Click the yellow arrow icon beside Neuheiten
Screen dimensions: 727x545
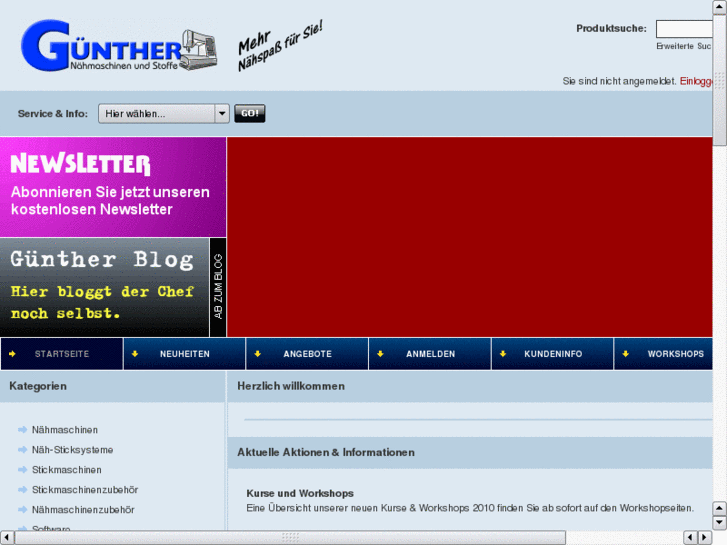135,354
